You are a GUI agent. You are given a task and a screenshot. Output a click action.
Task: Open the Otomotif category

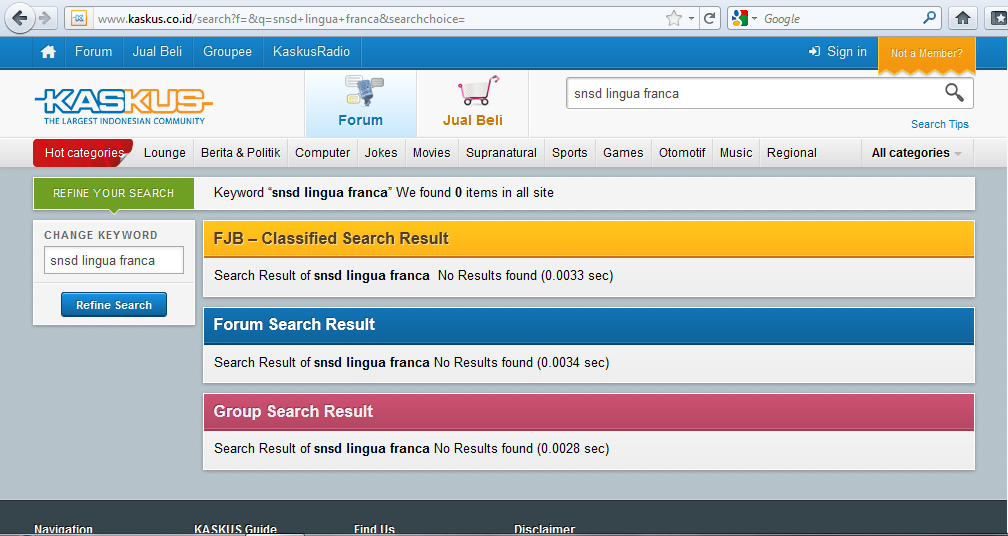click(x=682, y=153)
